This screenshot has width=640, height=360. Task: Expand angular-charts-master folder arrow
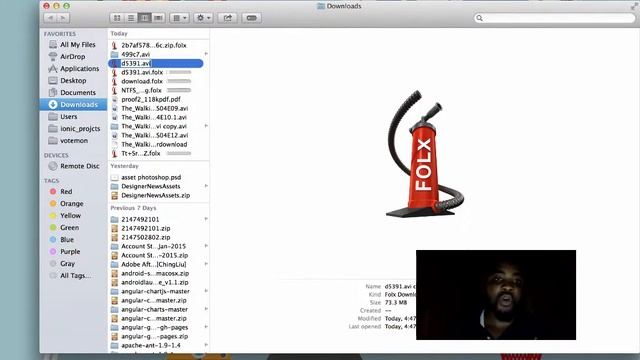point(206,309)
